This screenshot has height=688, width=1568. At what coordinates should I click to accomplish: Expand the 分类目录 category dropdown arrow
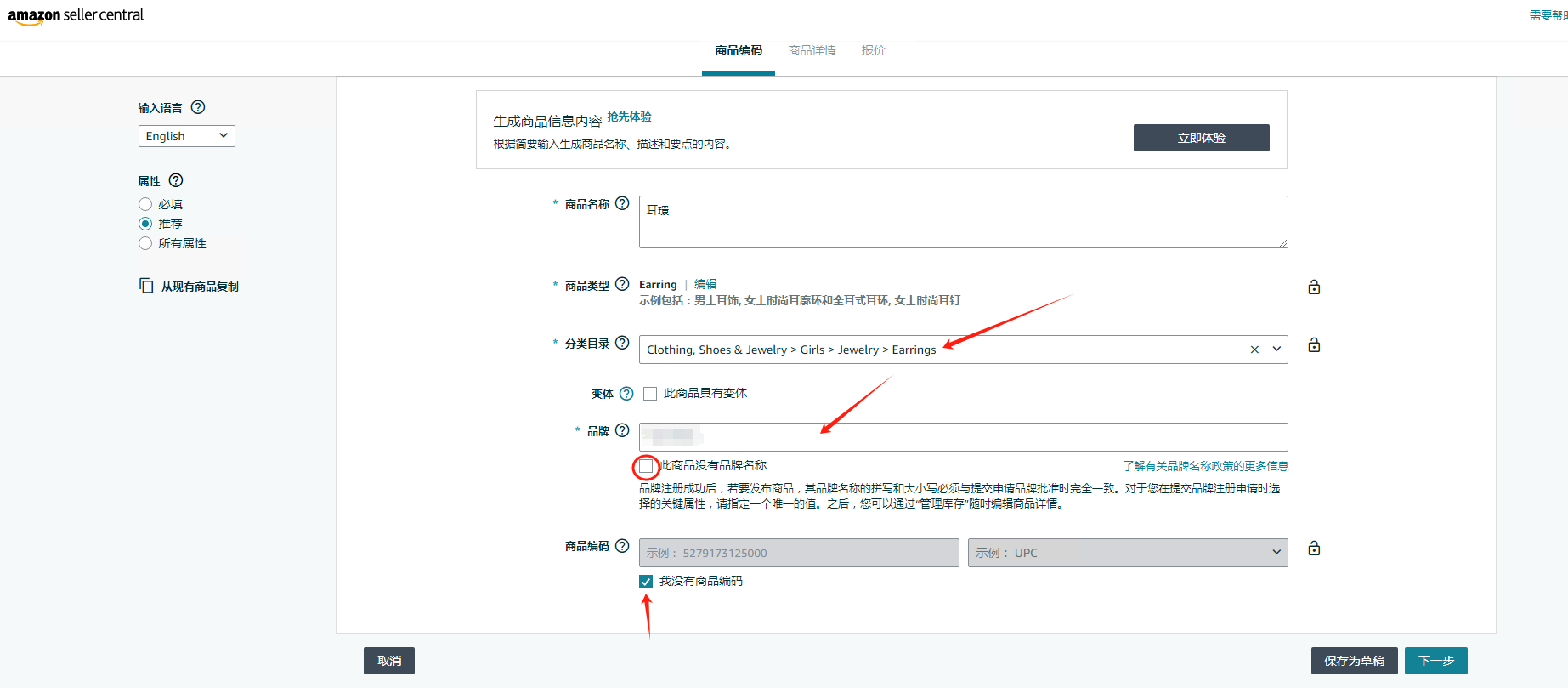pos(1276,349)
